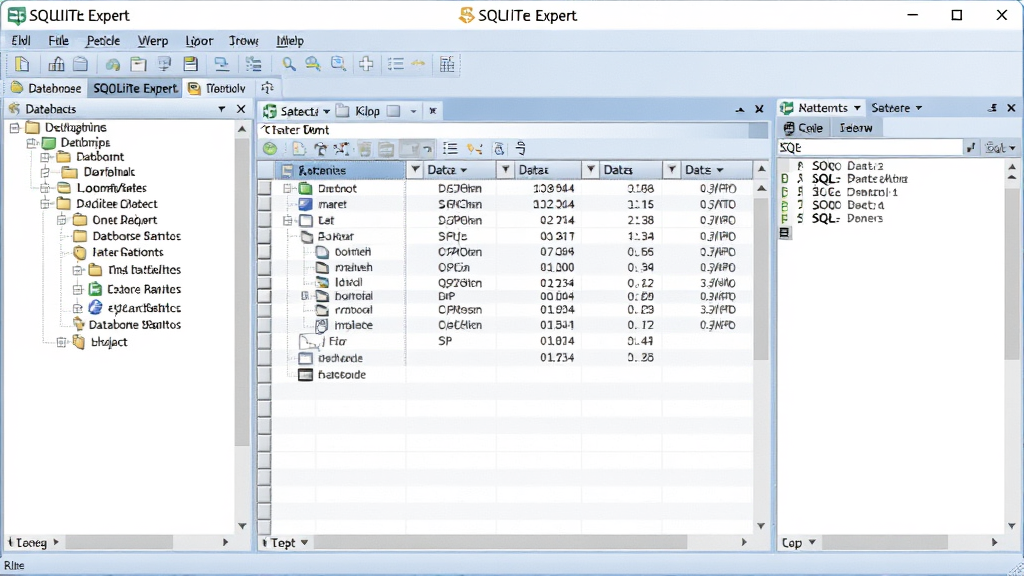The image size is (1024, 576).
Task: Tick the row selector box for Fior
Action: click(264, 341)
